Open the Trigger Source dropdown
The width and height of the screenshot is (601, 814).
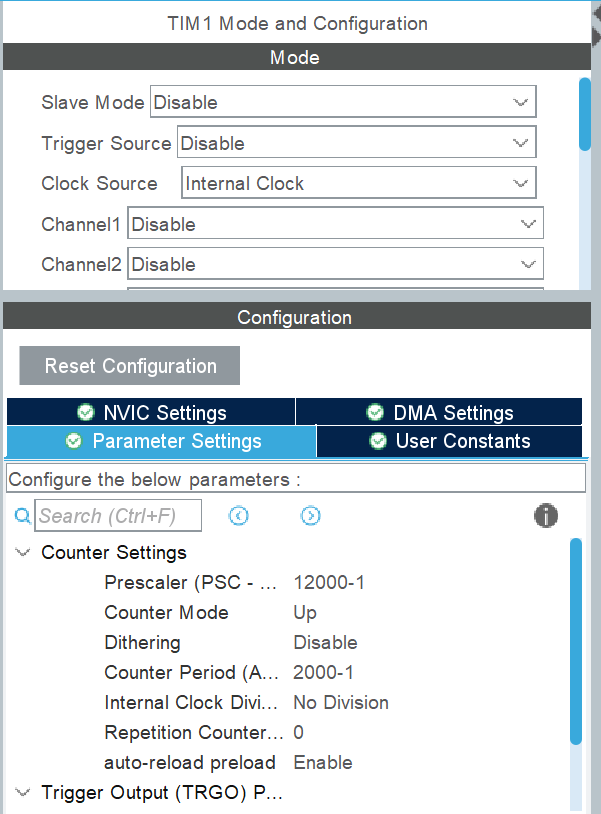tap(357, 143)
